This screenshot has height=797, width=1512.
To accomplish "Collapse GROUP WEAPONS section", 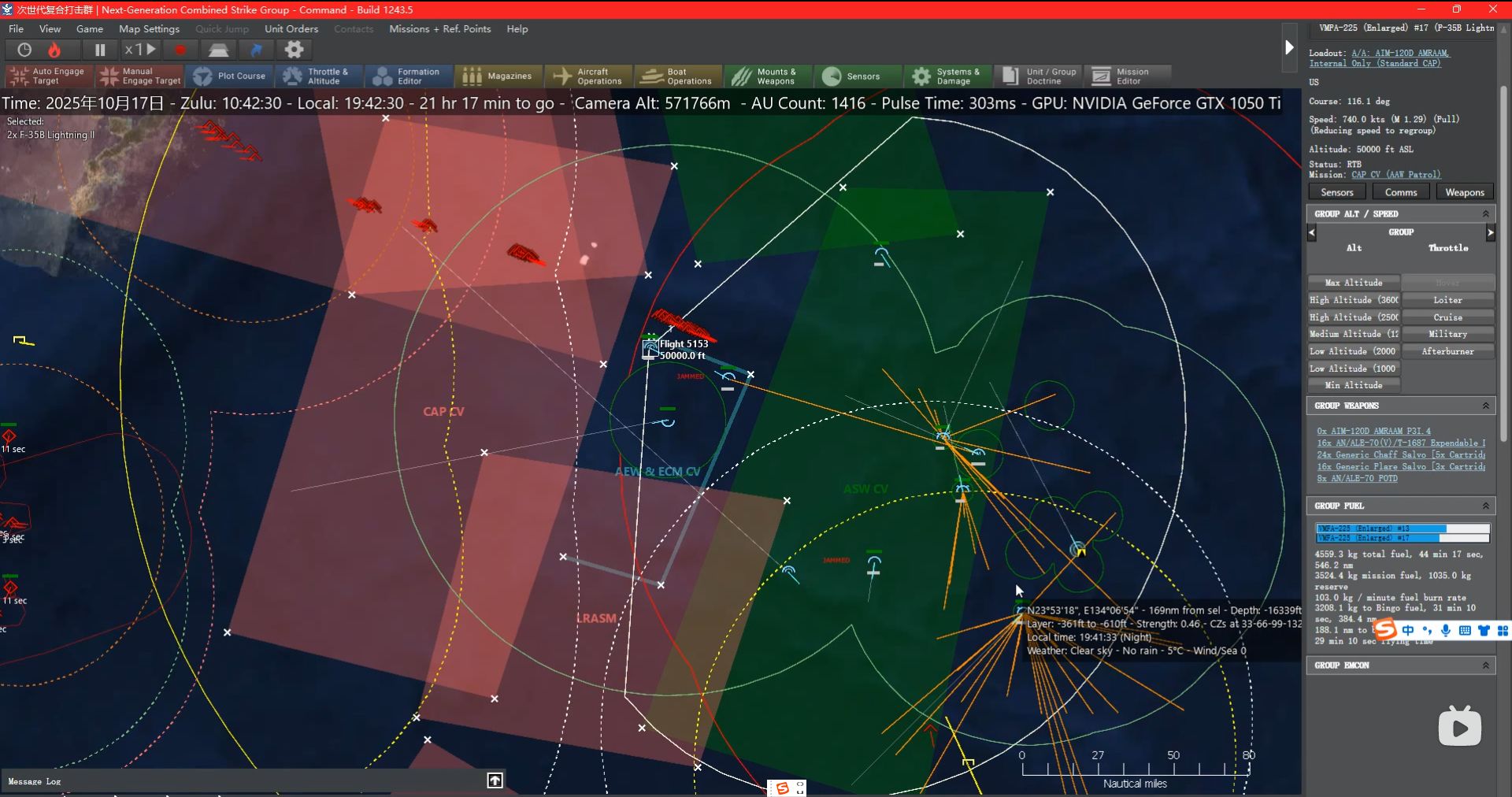I will click(x=1485, y=406).
